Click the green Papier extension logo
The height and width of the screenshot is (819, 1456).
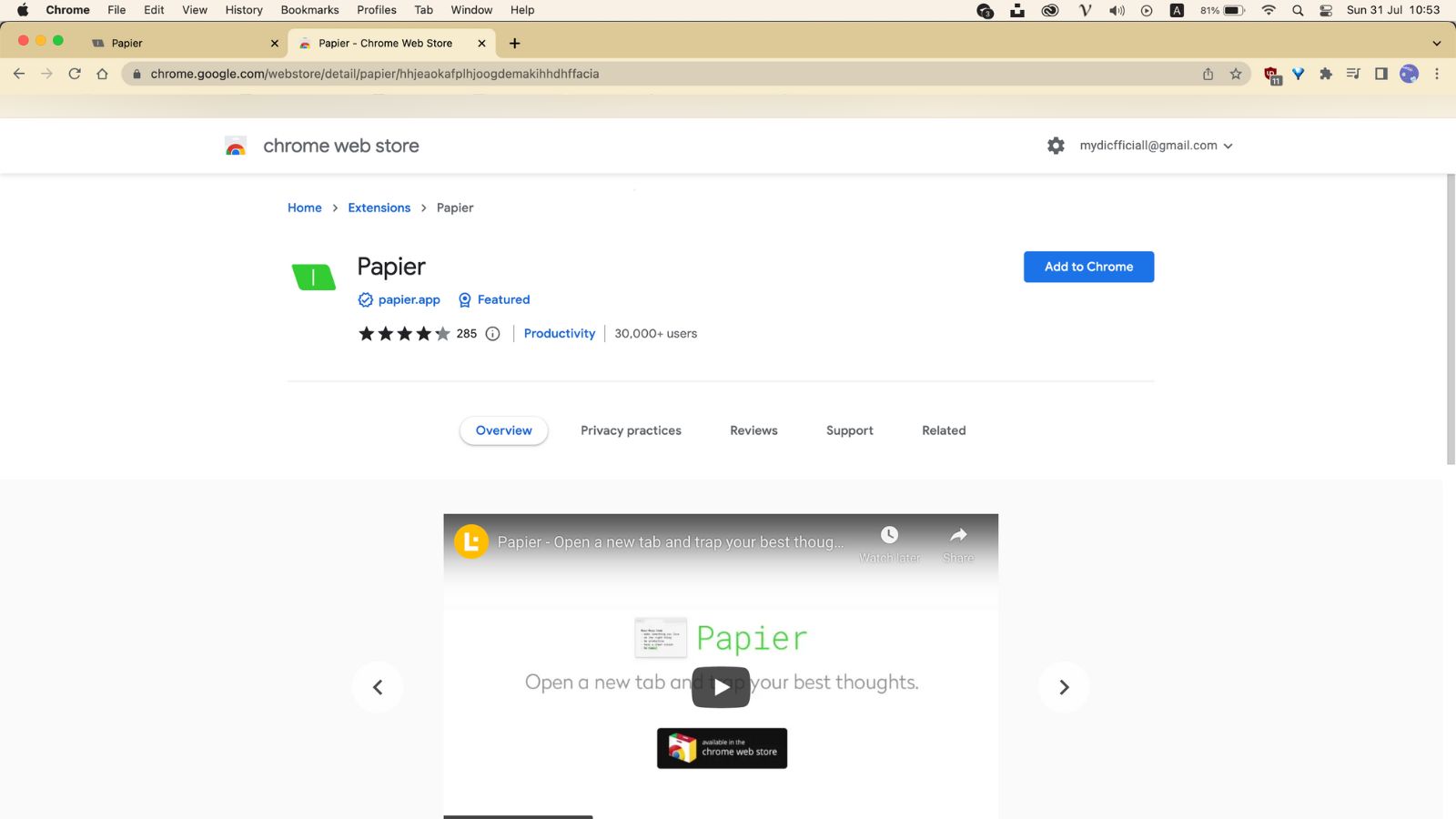pyautogui.click(x=313, y=277)
